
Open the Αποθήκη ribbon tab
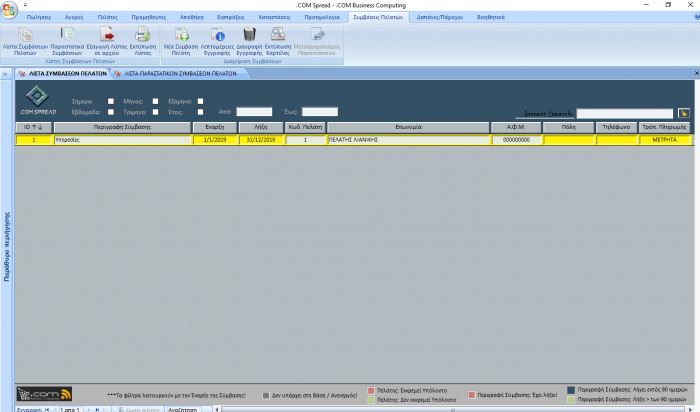tap(192, 17)
